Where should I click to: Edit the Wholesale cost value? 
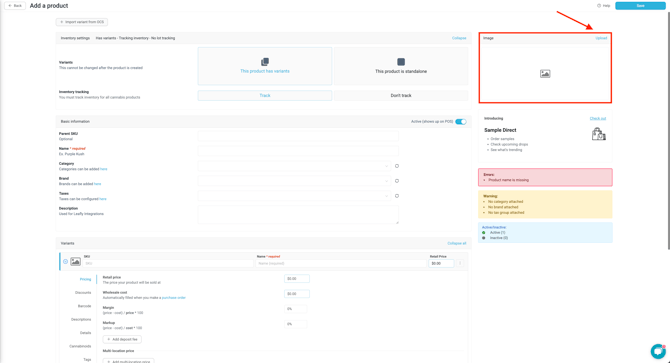[x=297, y=294]
